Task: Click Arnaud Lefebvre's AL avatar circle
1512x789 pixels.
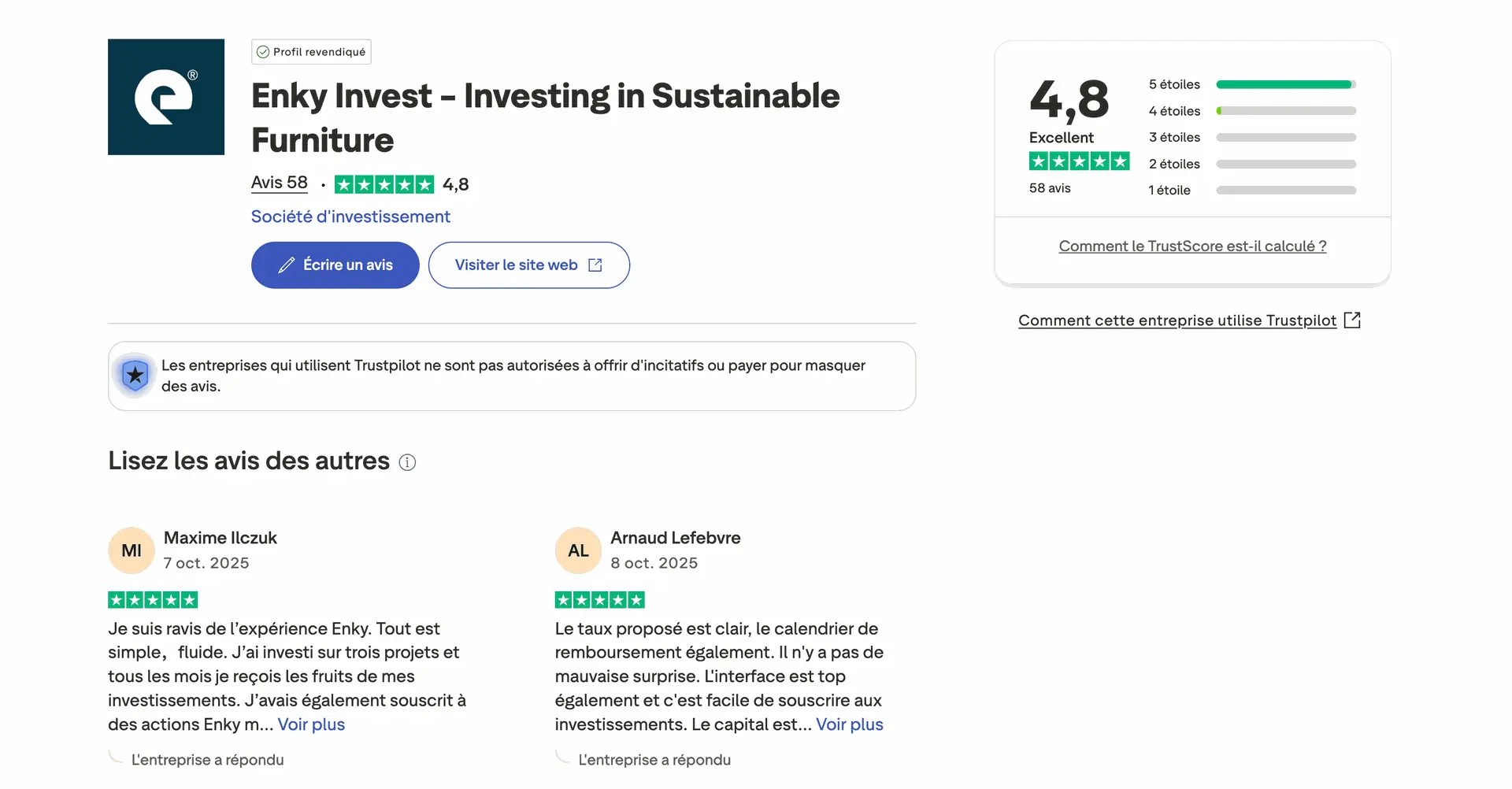Action: (577, 550)
